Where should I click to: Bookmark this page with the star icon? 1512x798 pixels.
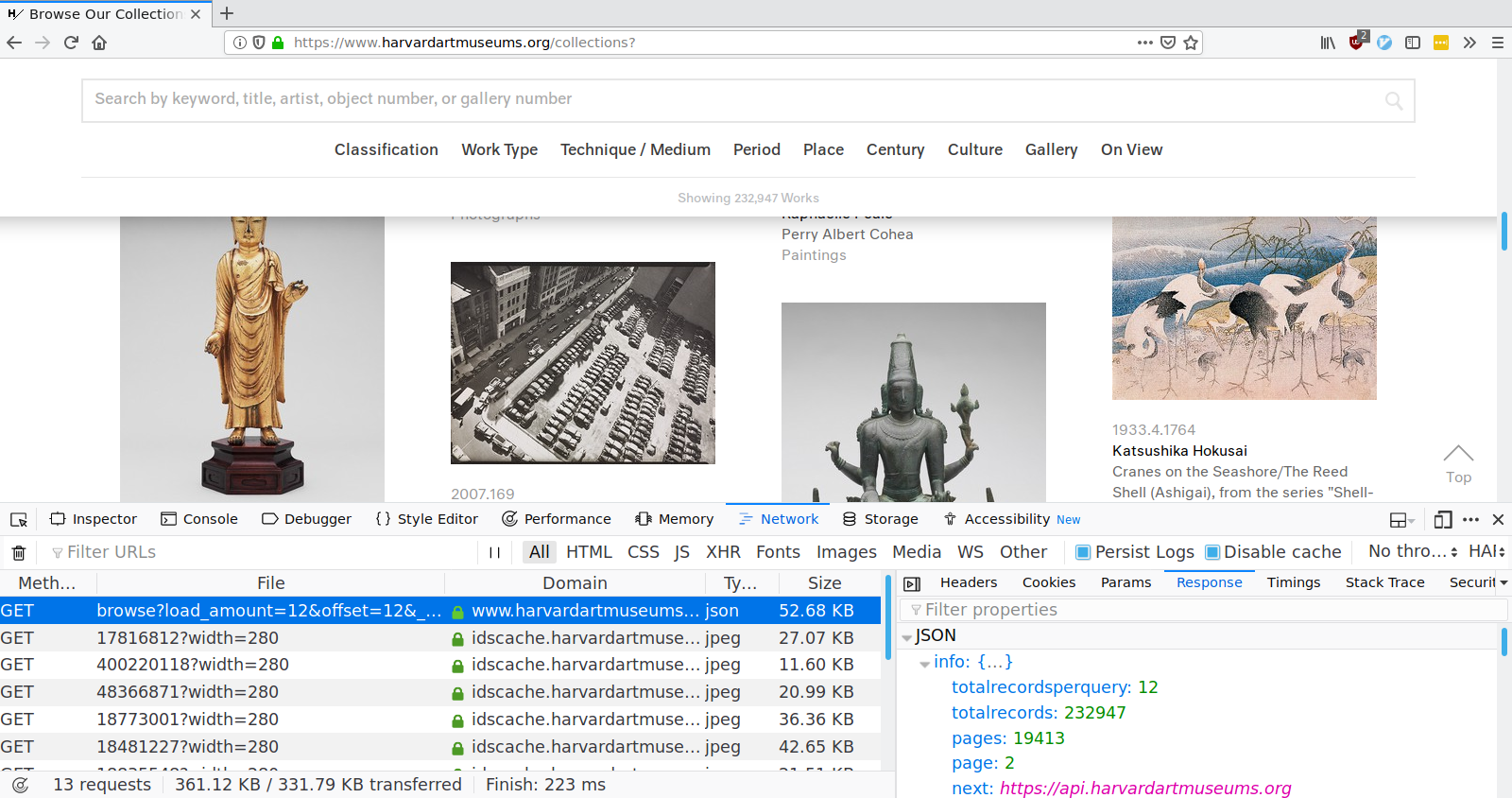click(1191, 43)
